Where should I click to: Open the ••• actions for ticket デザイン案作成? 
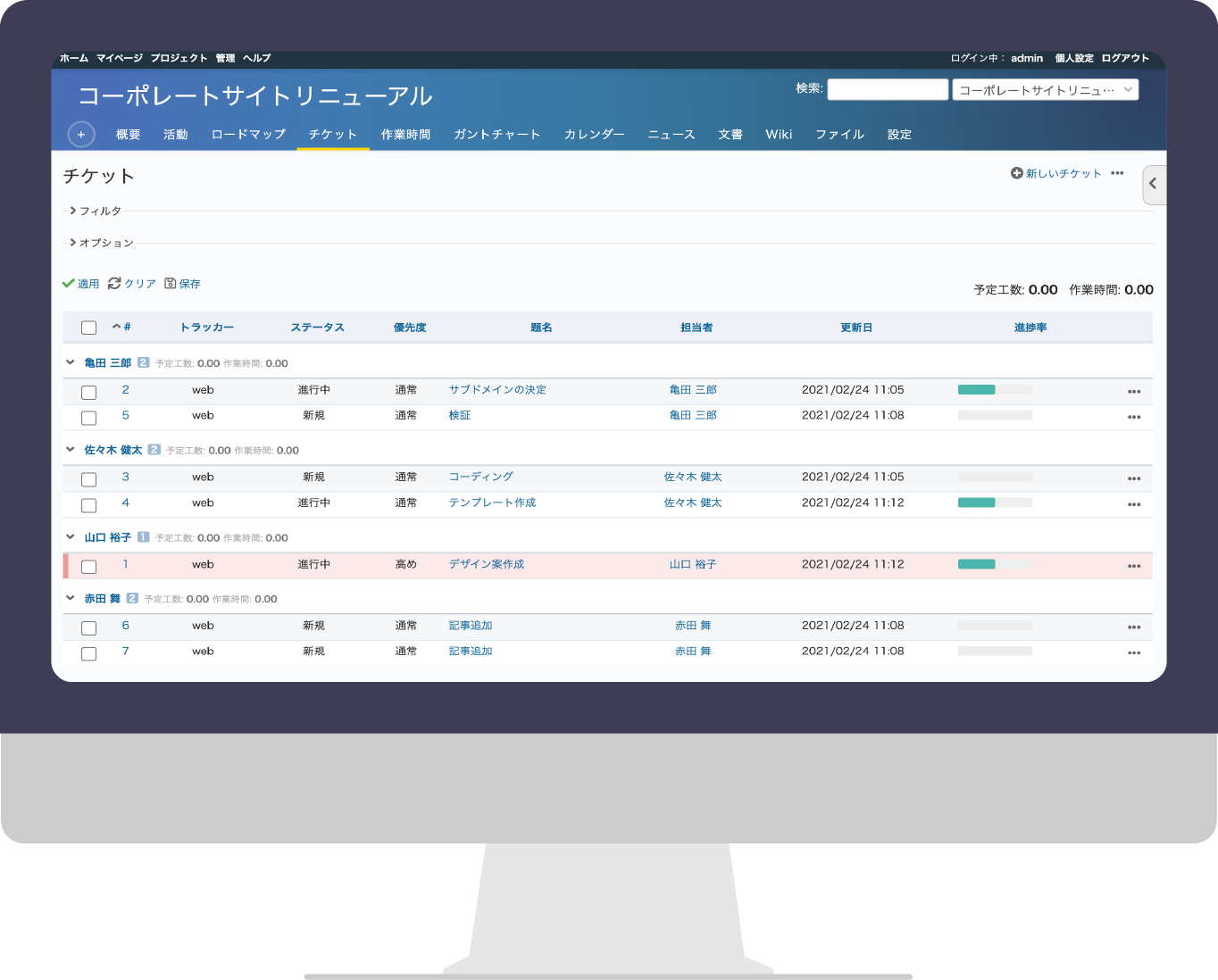pyautogui.click(x=1134, y=566)
